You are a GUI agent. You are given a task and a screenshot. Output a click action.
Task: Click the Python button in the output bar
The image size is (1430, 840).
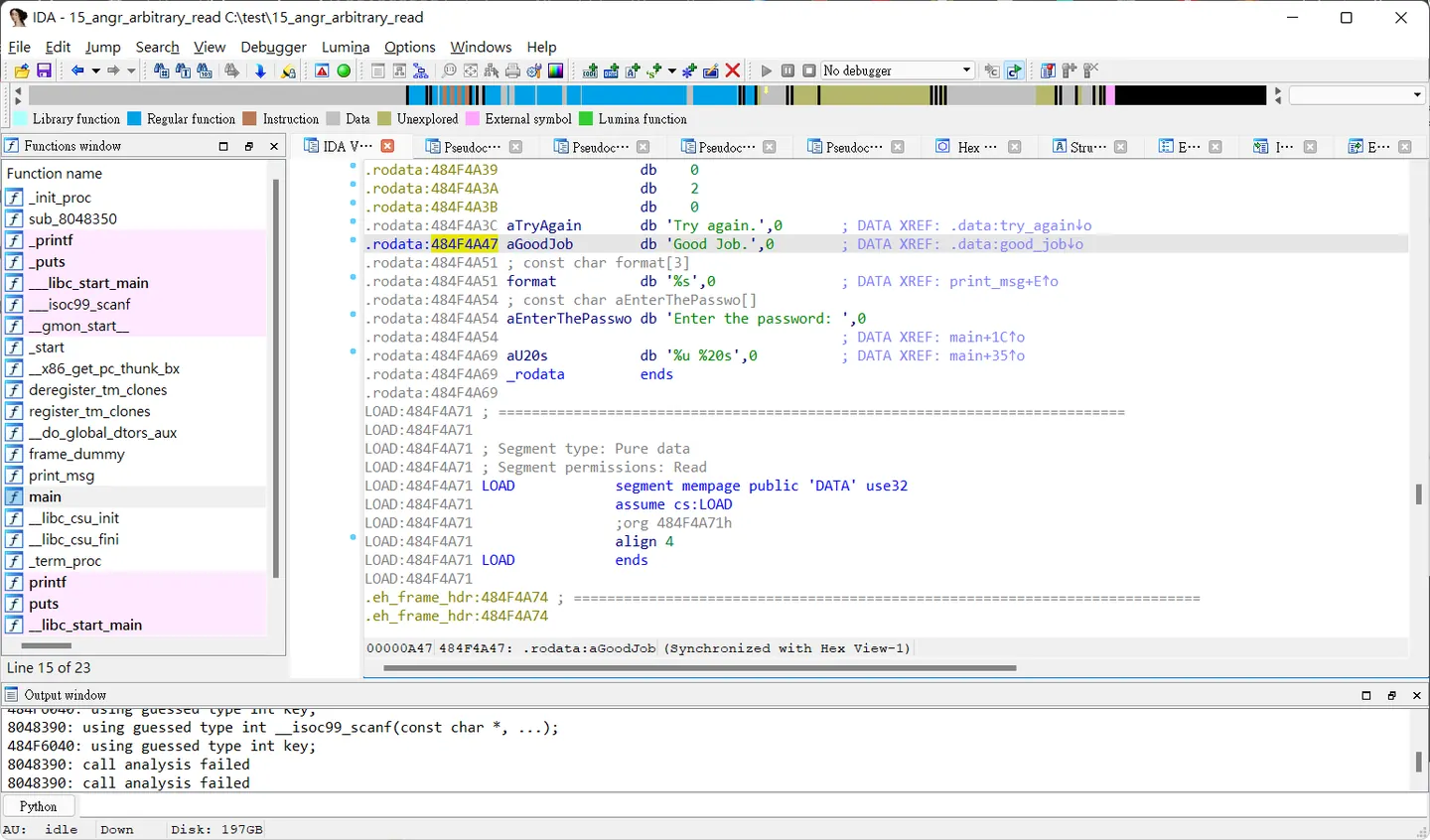tap(38, 806)
